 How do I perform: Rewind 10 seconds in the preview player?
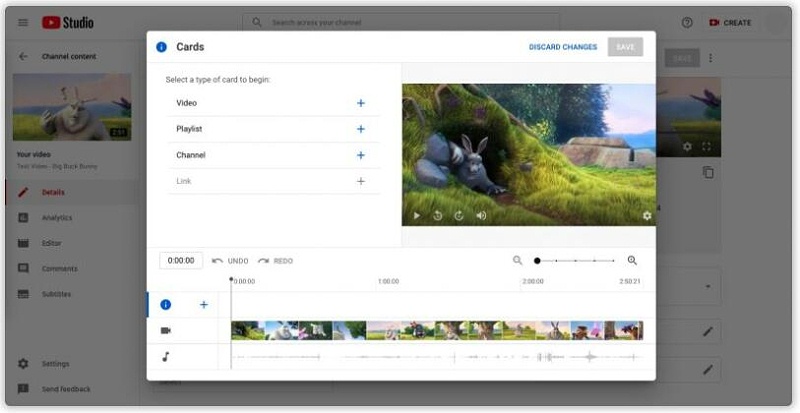click(x=438, y=215)
